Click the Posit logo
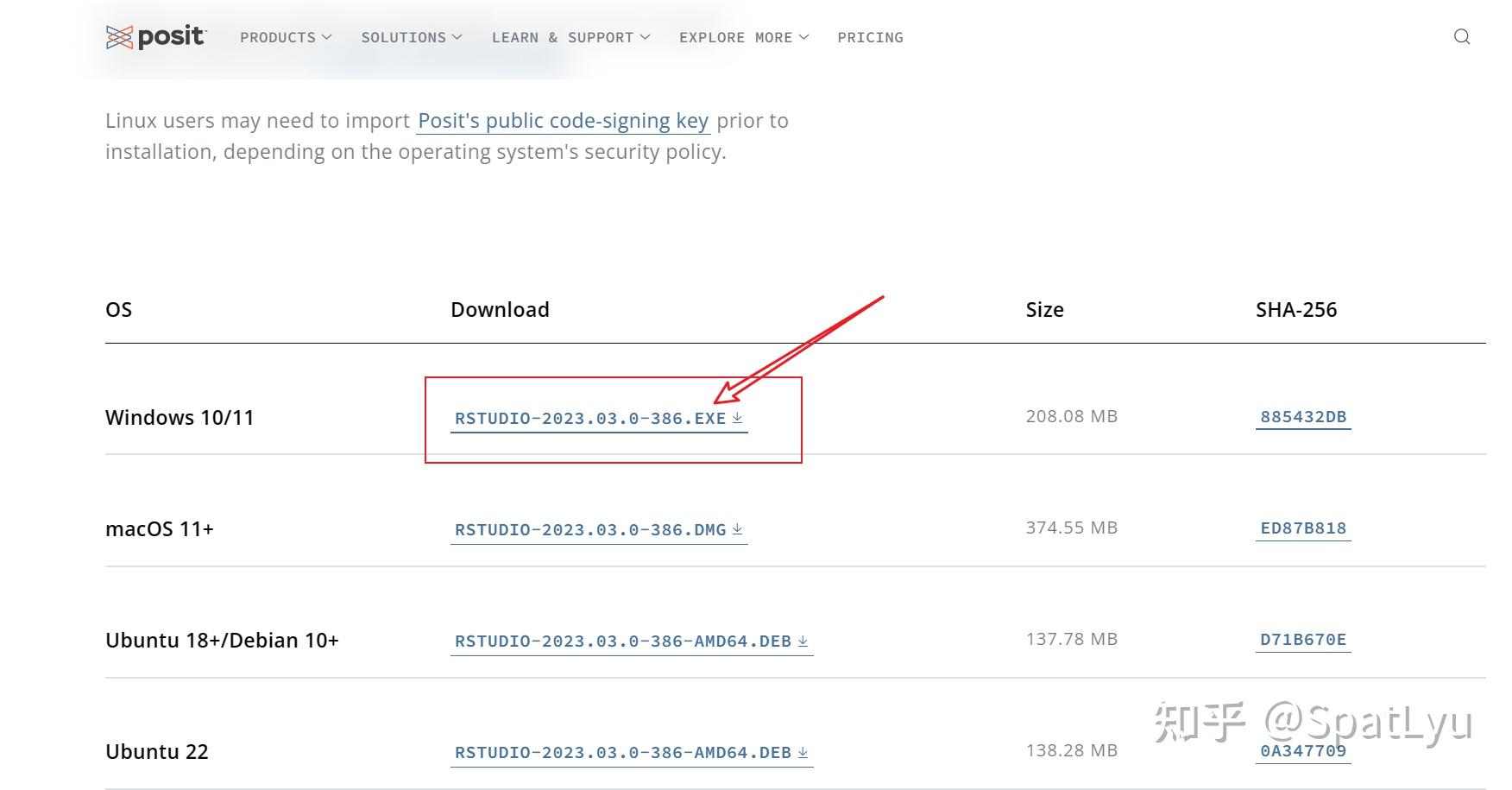Viewport: 1512px width, 790px height. coord(156,37)
